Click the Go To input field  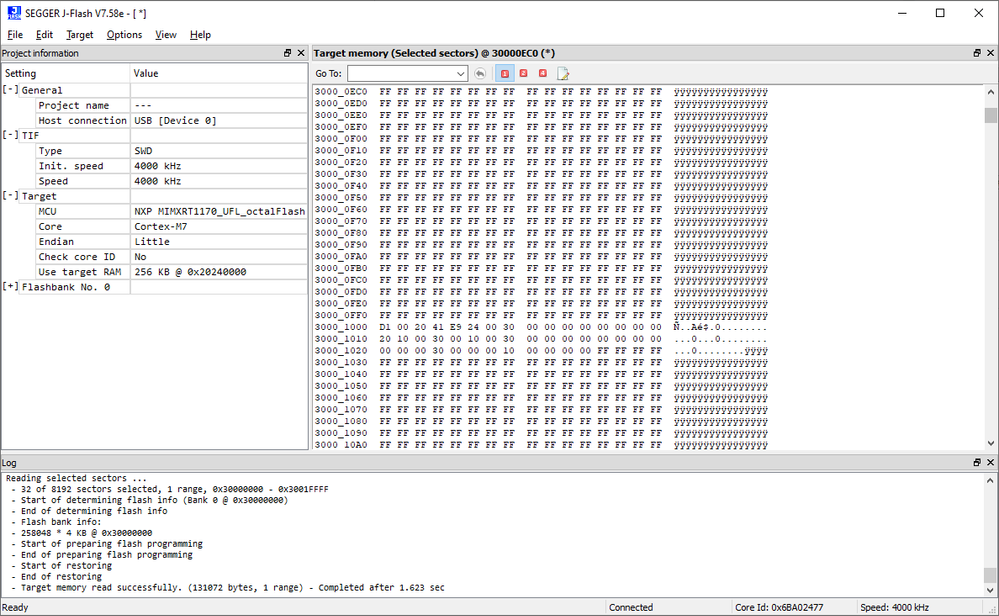401,74
